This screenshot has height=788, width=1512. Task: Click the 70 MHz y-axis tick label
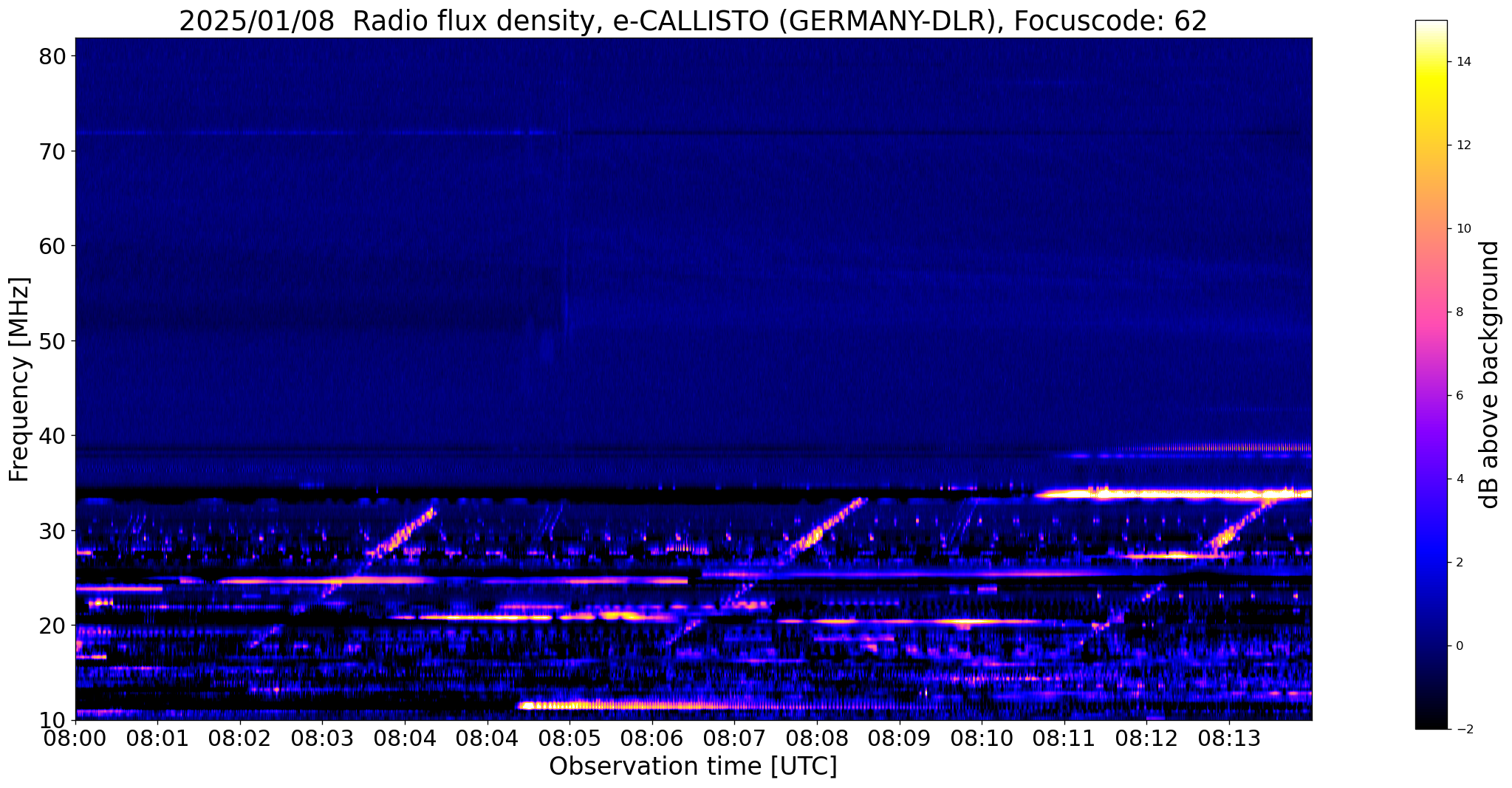(x=52, y=151)
